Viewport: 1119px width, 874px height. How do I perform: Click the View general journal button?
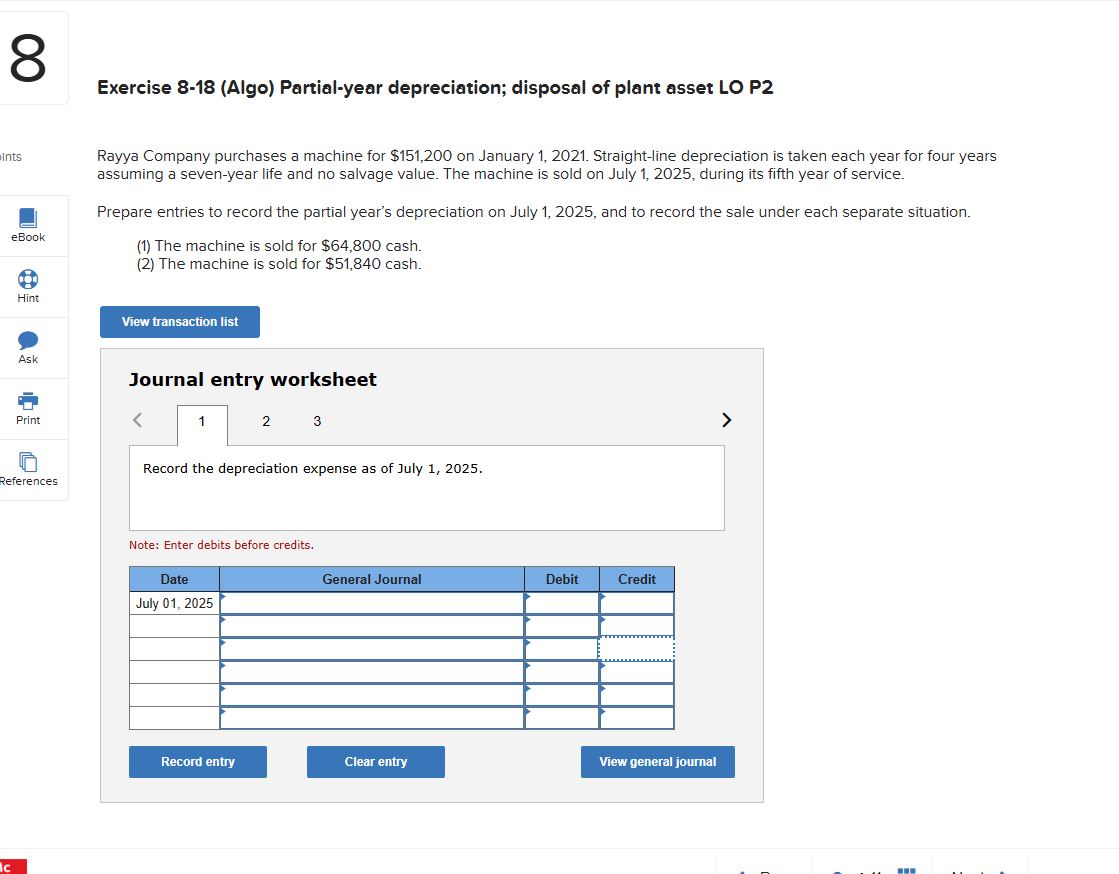(x=657, y=762)
